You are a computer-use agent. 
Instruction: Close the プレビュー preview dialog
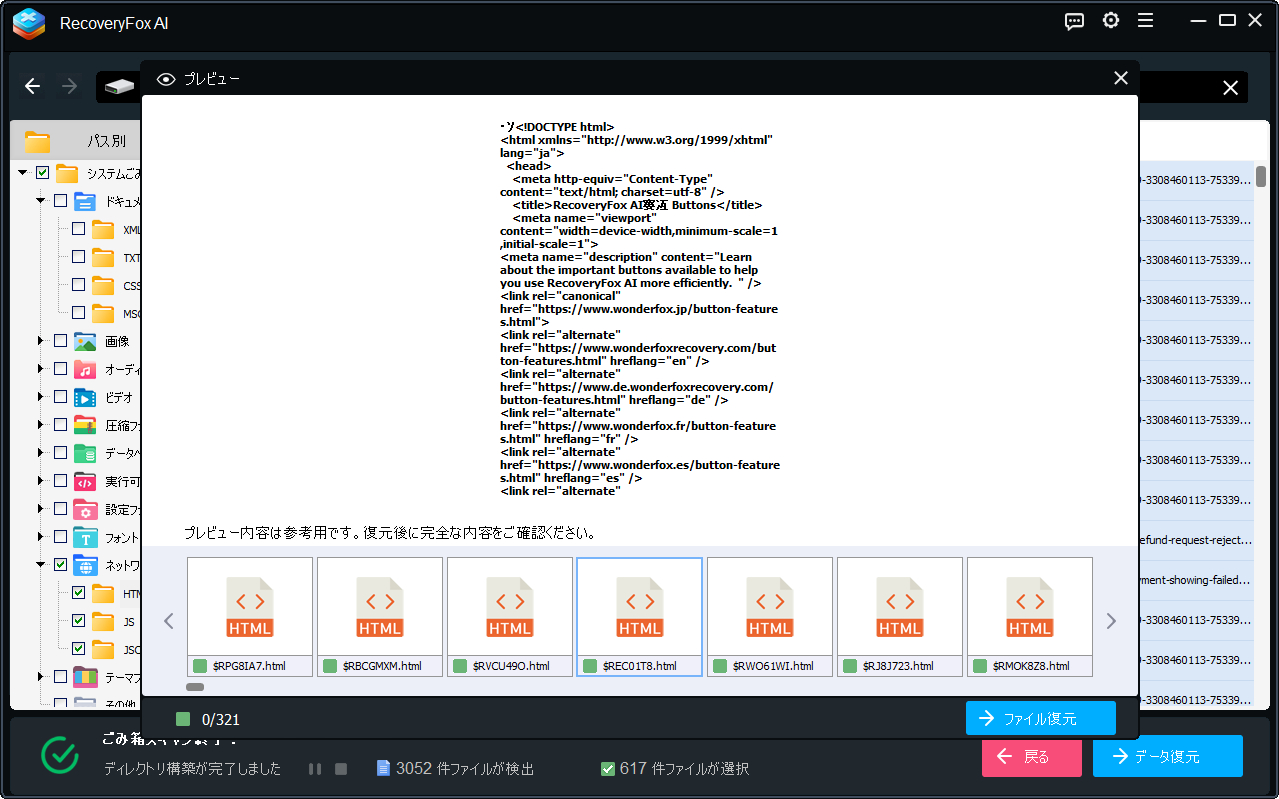1121,78
